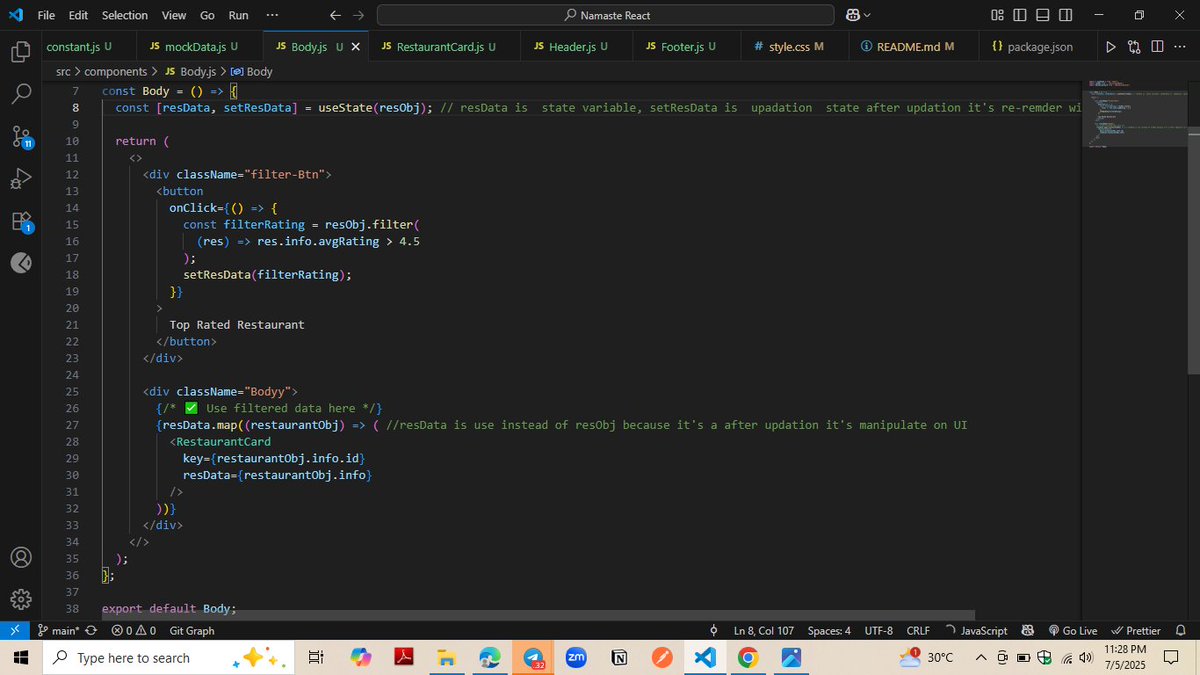Change language mode via JavaScript
The height and width of the screenshot is (675, 1200).
point(984,631)
